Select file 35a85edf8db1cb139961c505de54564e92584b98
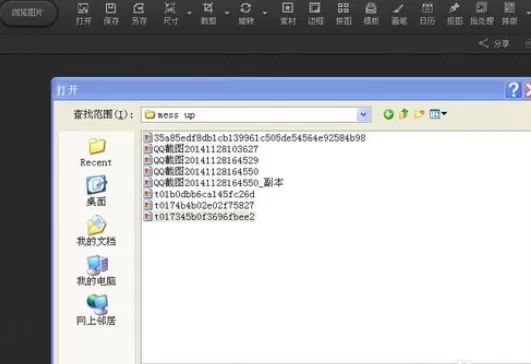Viewport: 531px width, 364px height. coord(255,138)
